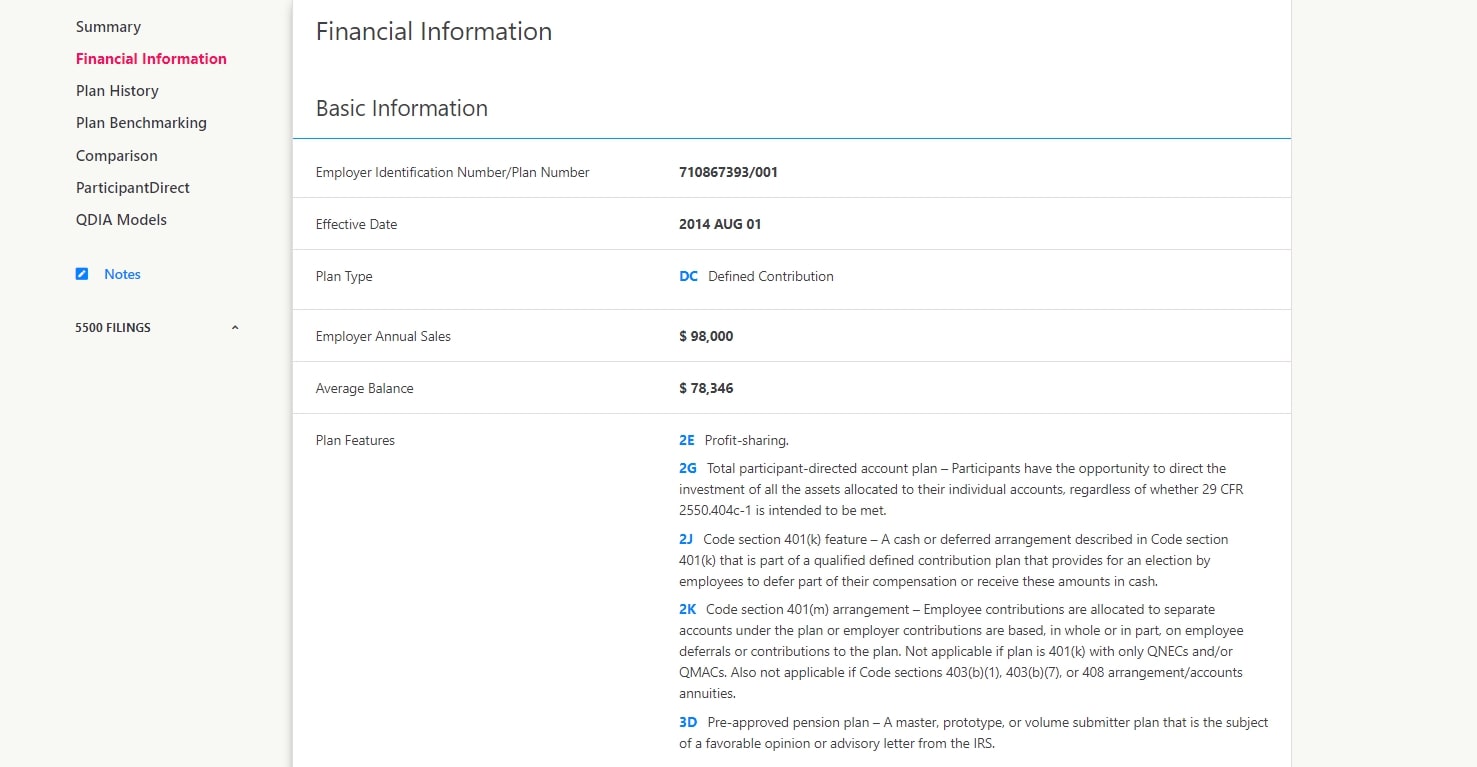Click the Notes pencil icon
This screenshot has width=1477, height=767.
pyautogui.click(x=82, y=274)
